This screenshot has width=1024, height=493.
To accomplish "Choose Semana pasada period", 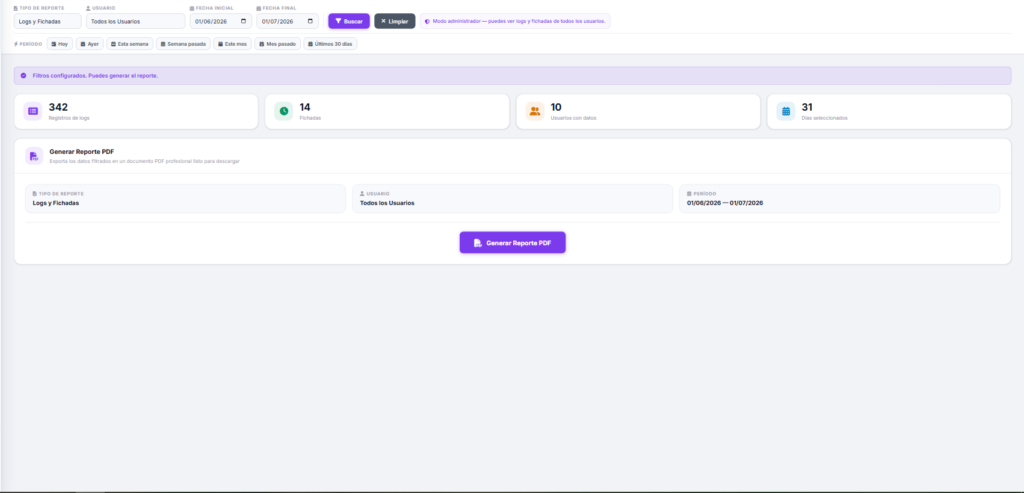I will click(183, 44).
